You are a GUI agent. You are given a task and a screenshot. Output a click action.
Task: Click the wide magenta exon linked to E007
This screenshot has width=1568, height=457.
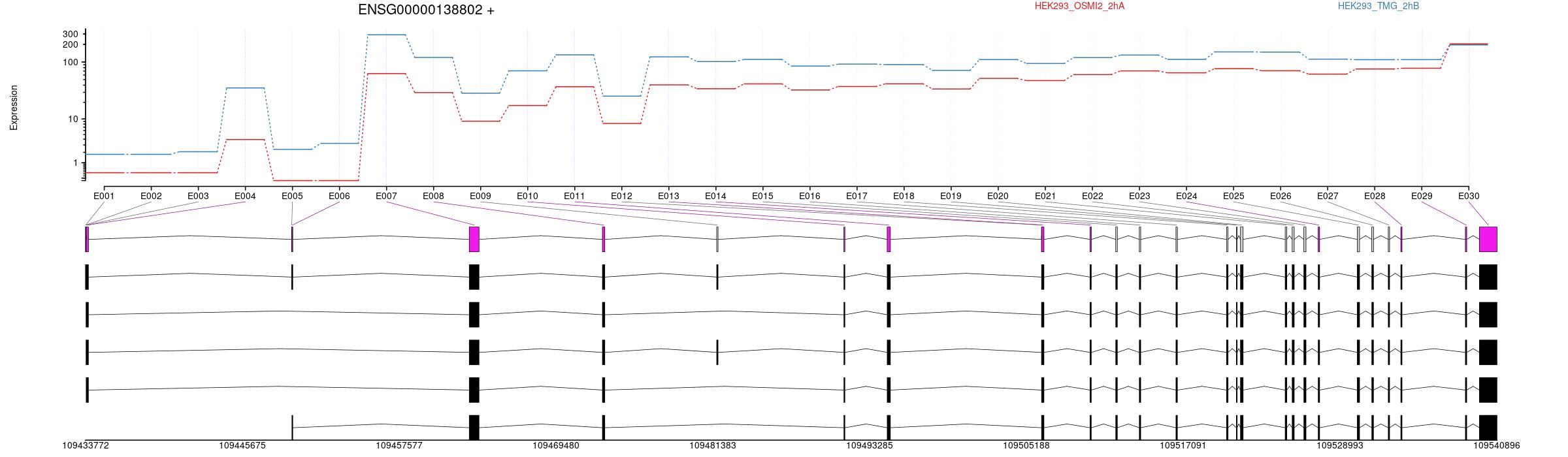point(474,239)
